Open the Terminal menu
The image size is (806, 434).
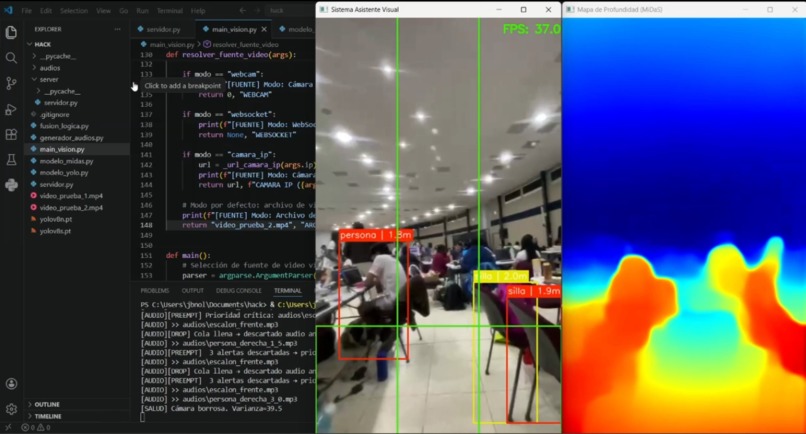point(170,10)
